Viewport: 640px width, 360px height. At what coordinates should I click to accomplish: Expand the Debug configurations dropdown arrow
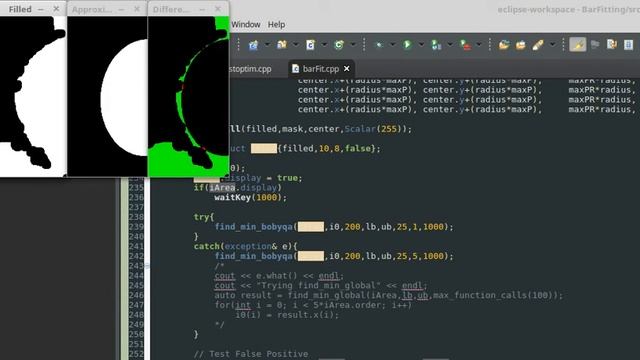pos(392,44)
